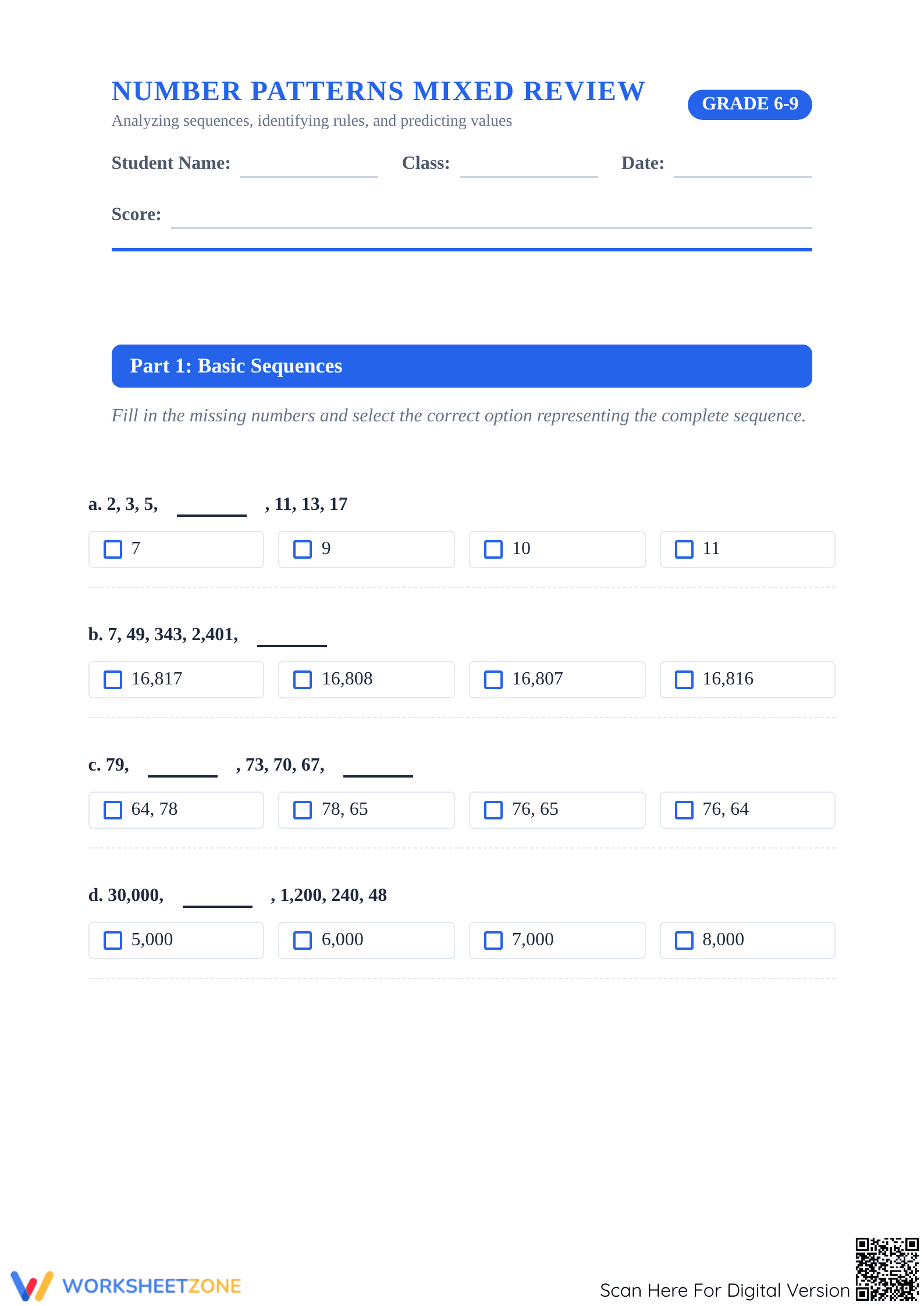This screenshot has height=1306, width=924.
Task: Check the 16,807 answer box
Action: [x=493, y=680]
